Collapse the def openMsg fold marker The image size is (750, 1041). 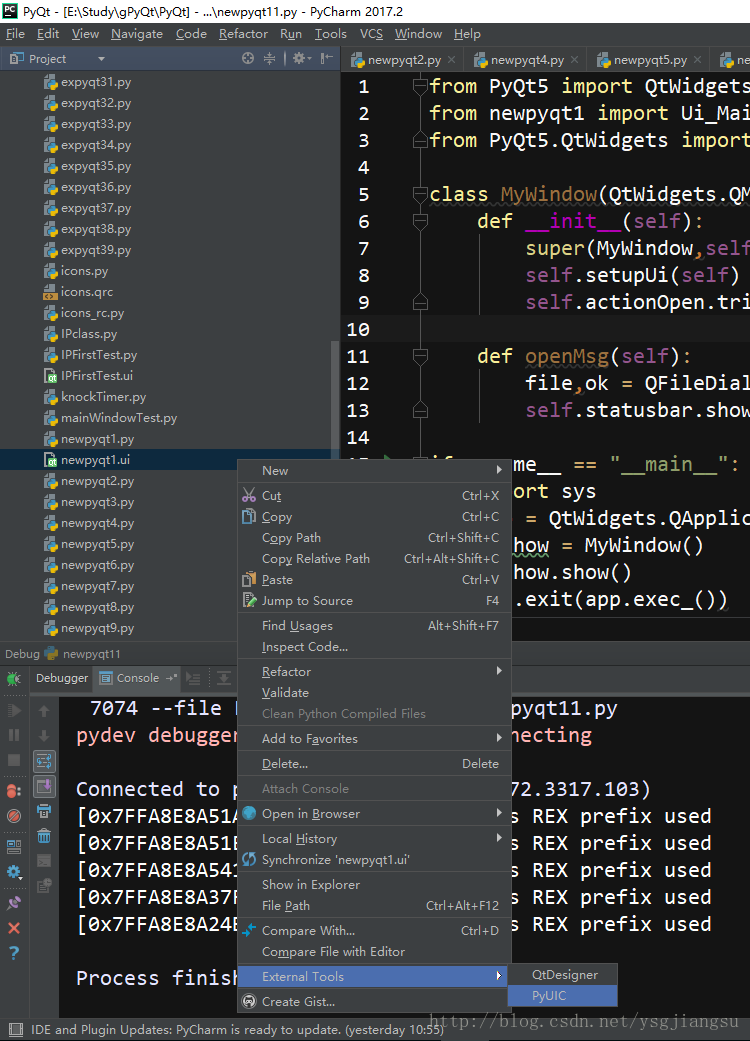click(x=419, y=357)
